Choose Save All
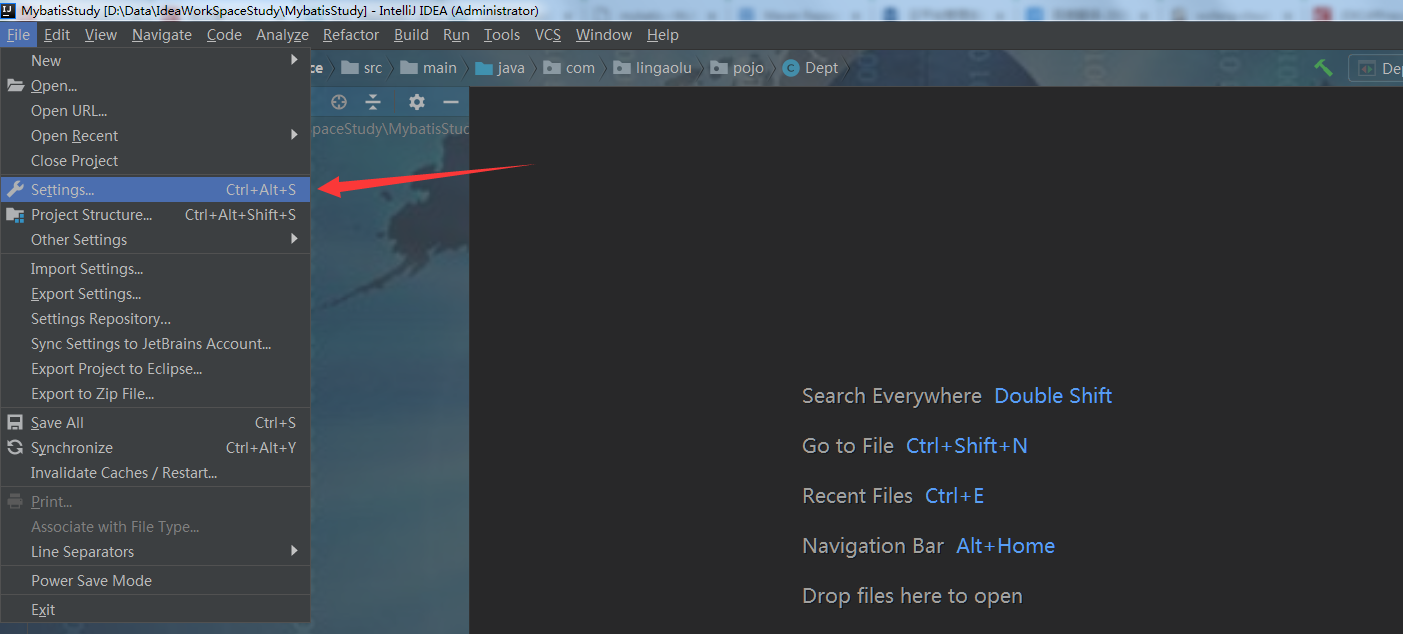The height and width of the screenshot is (634, 1403). pyautogui.click(x=155, y=423)
